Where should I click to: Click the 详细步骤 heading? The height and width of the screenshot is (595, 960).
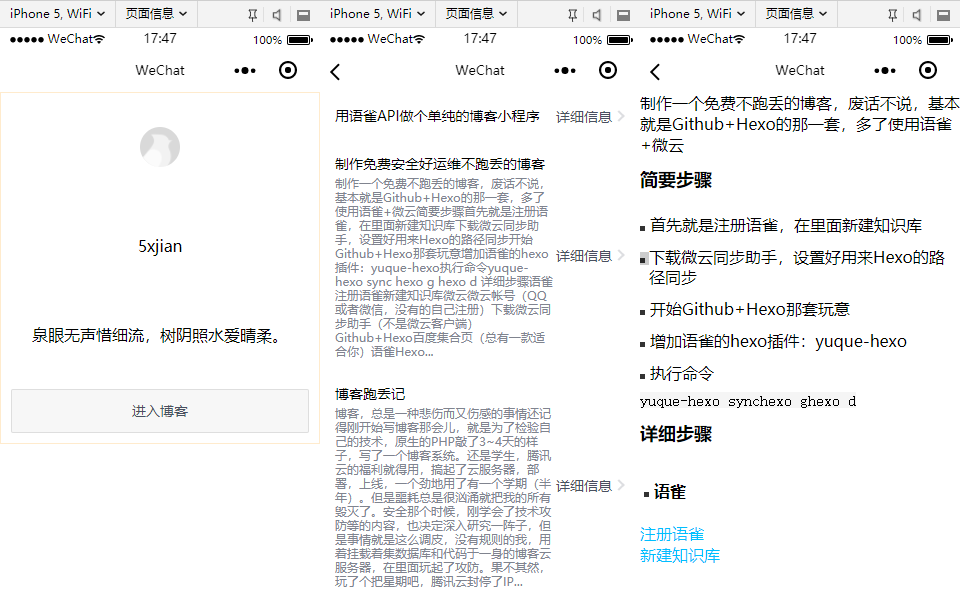coord(676,434)
